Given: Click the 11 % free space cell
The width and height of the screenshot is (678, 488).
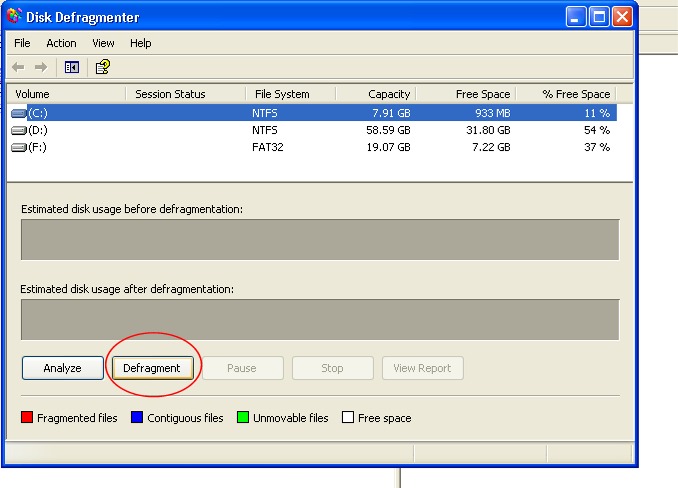Looking at the screenshot, I should pyautogui.click(x=597, y=113).
